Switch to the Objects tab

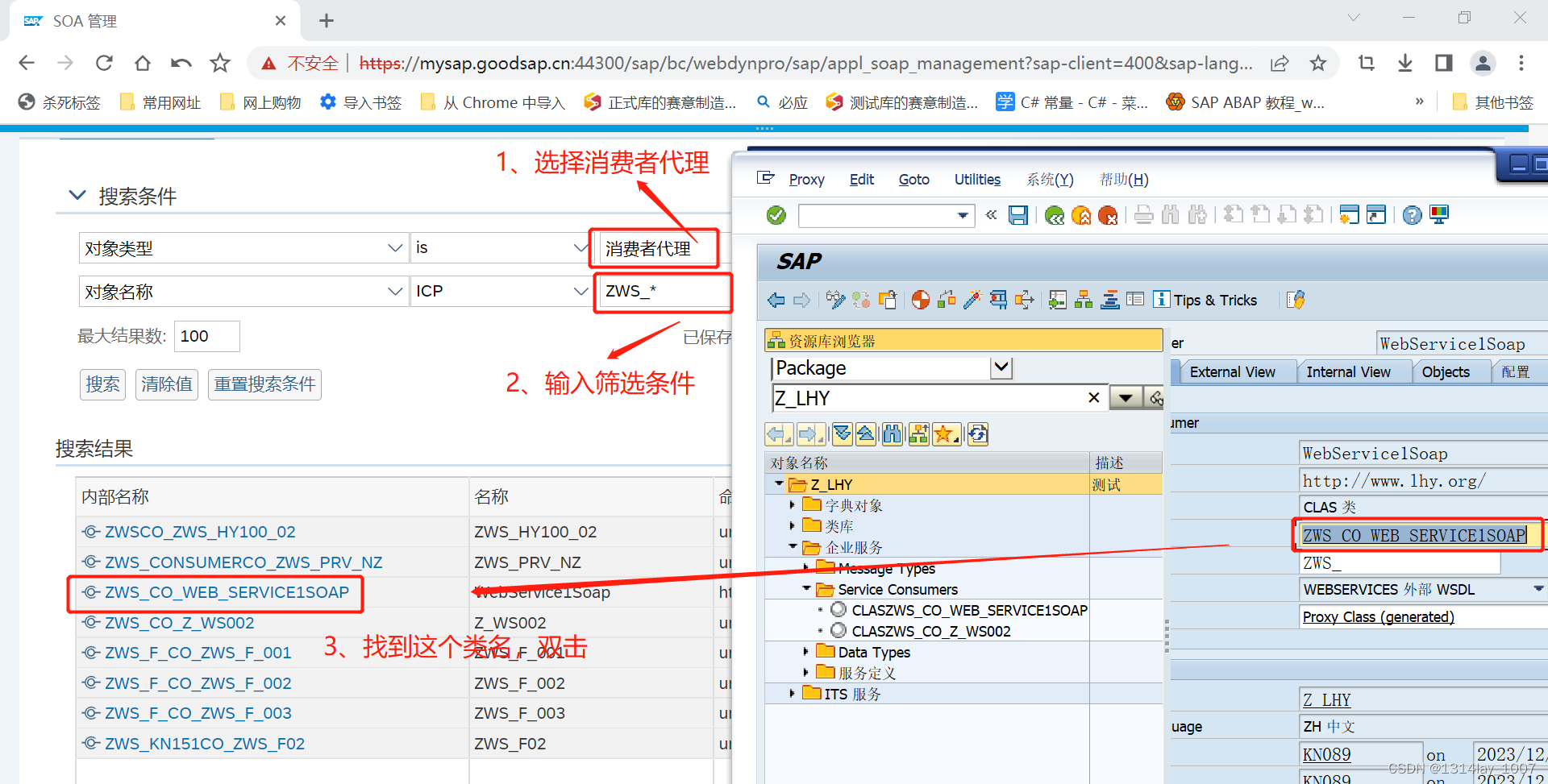coord(1446,371)
